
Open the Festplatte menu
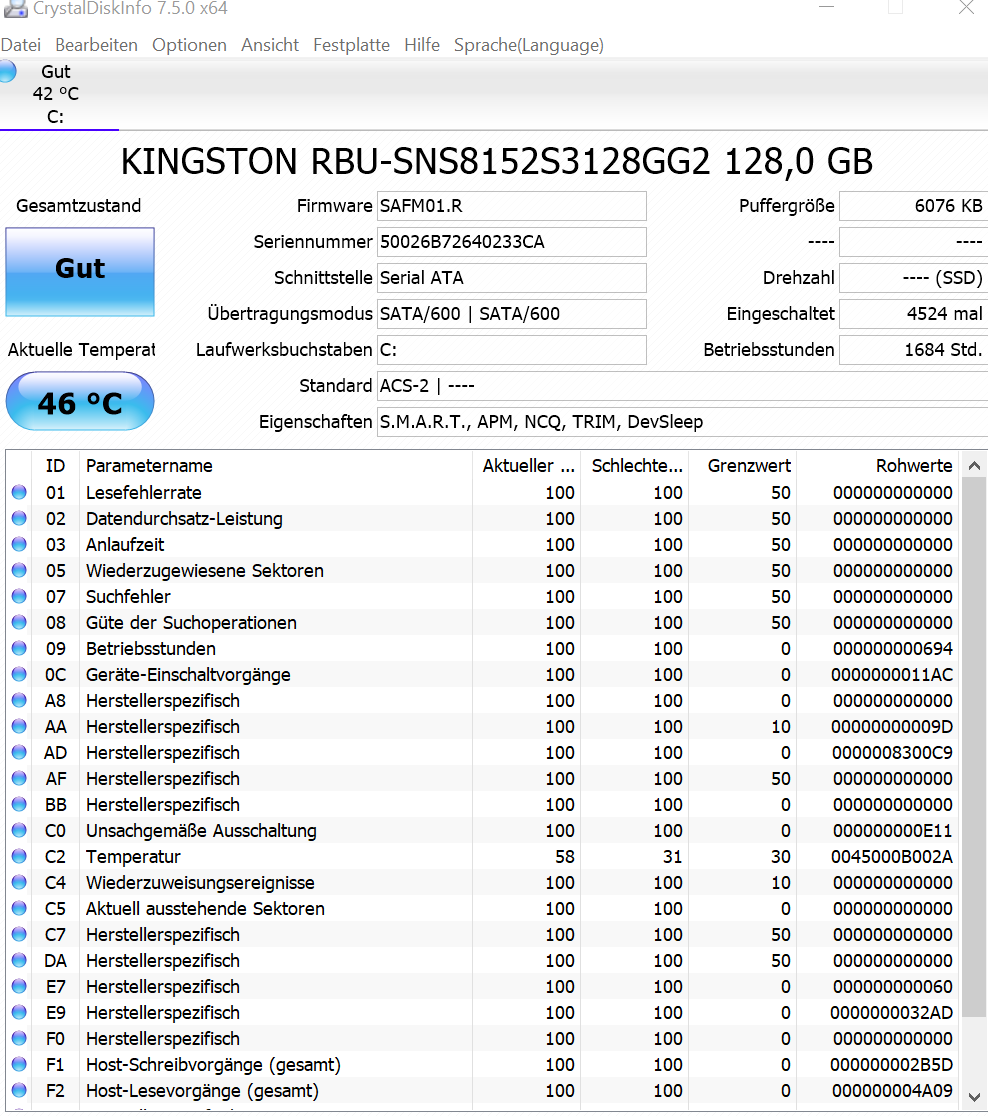(x=352, y=45)
